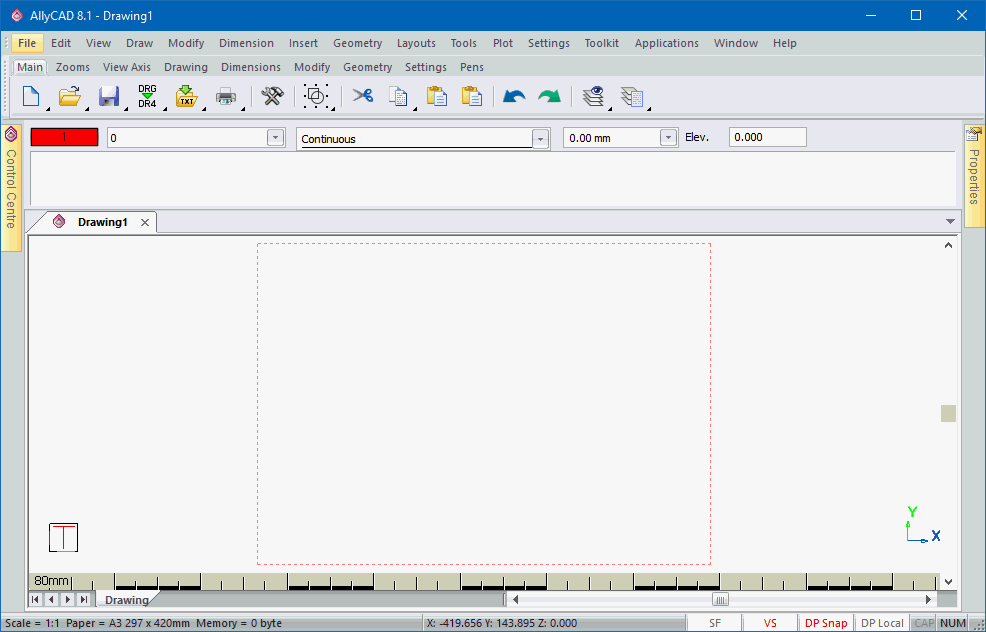986x632 pixels.
Task: Click the scissors cut icon
Action: (362, 96)
